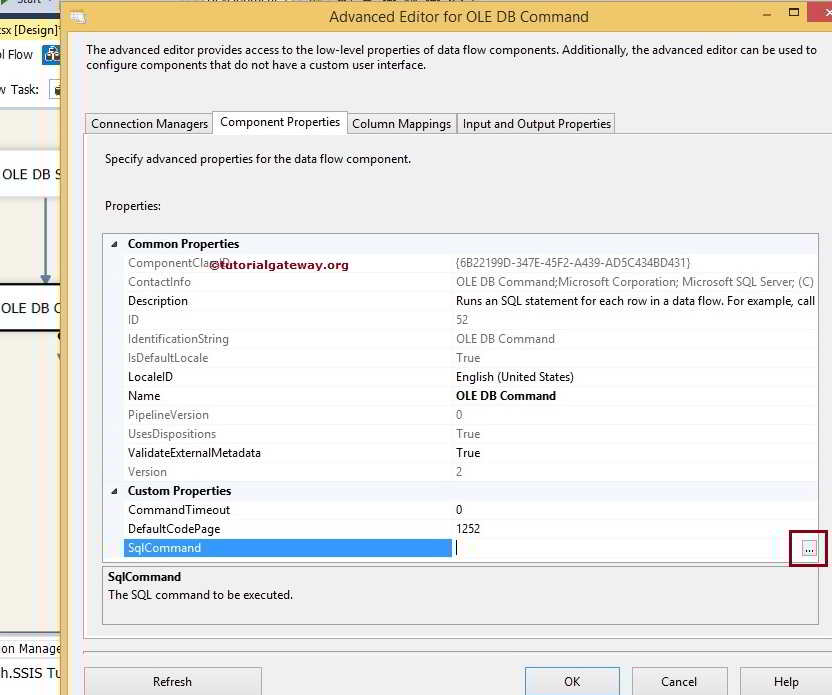
Task: Collapse the Custom Properties group
Action: [x=114, y=491]
